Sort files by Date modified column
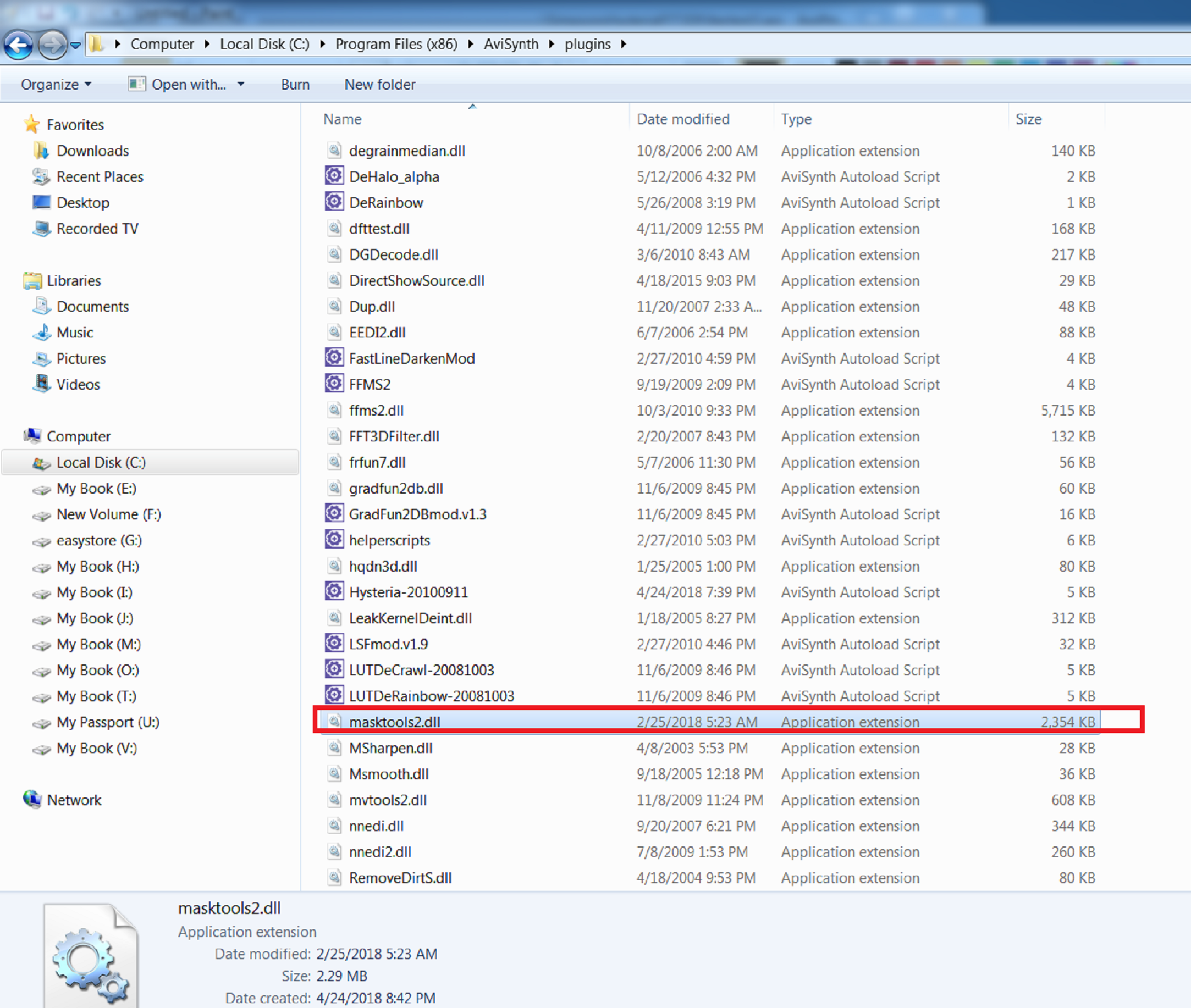Screen dimensions: 1191x1008 [683, 119]
